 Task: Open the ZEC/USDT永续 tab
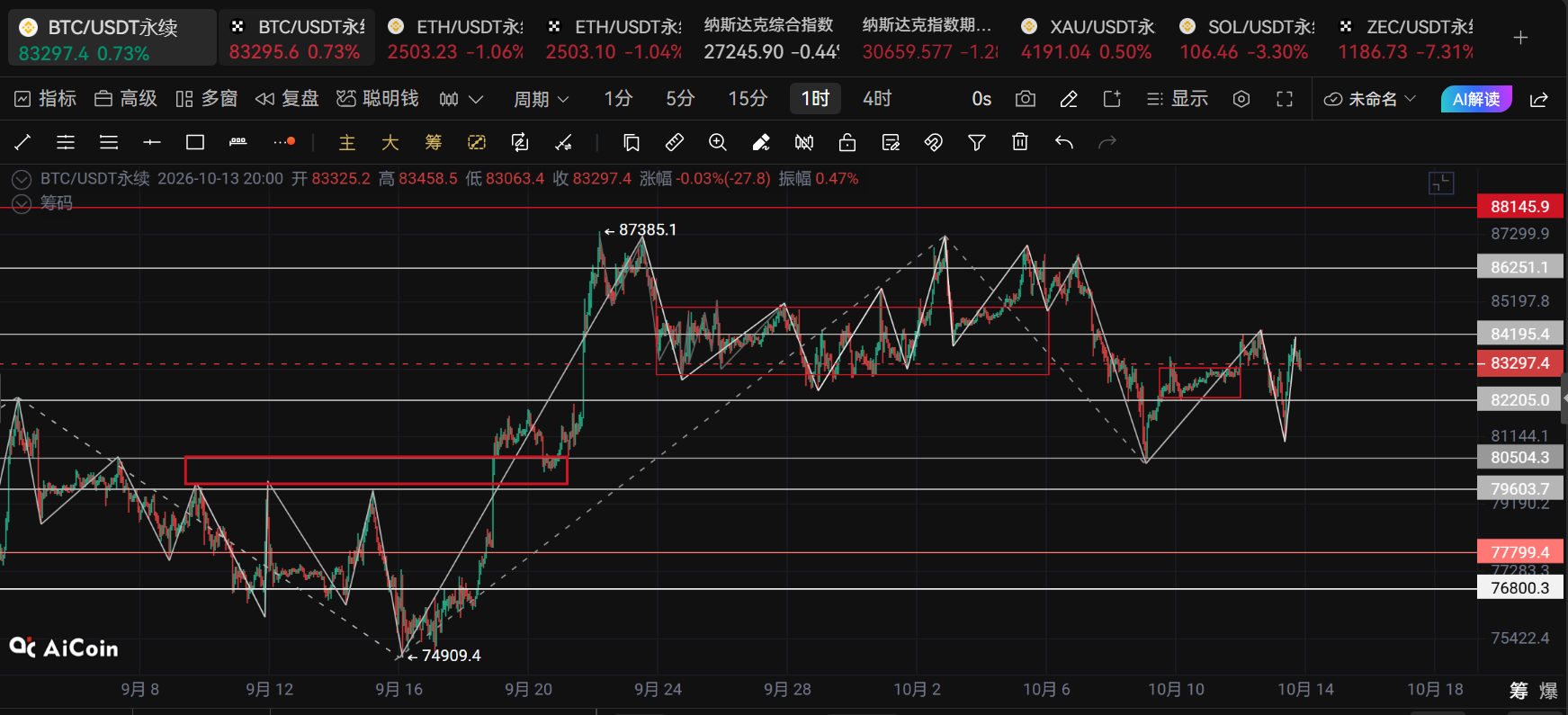click(x=1404, y=39)
